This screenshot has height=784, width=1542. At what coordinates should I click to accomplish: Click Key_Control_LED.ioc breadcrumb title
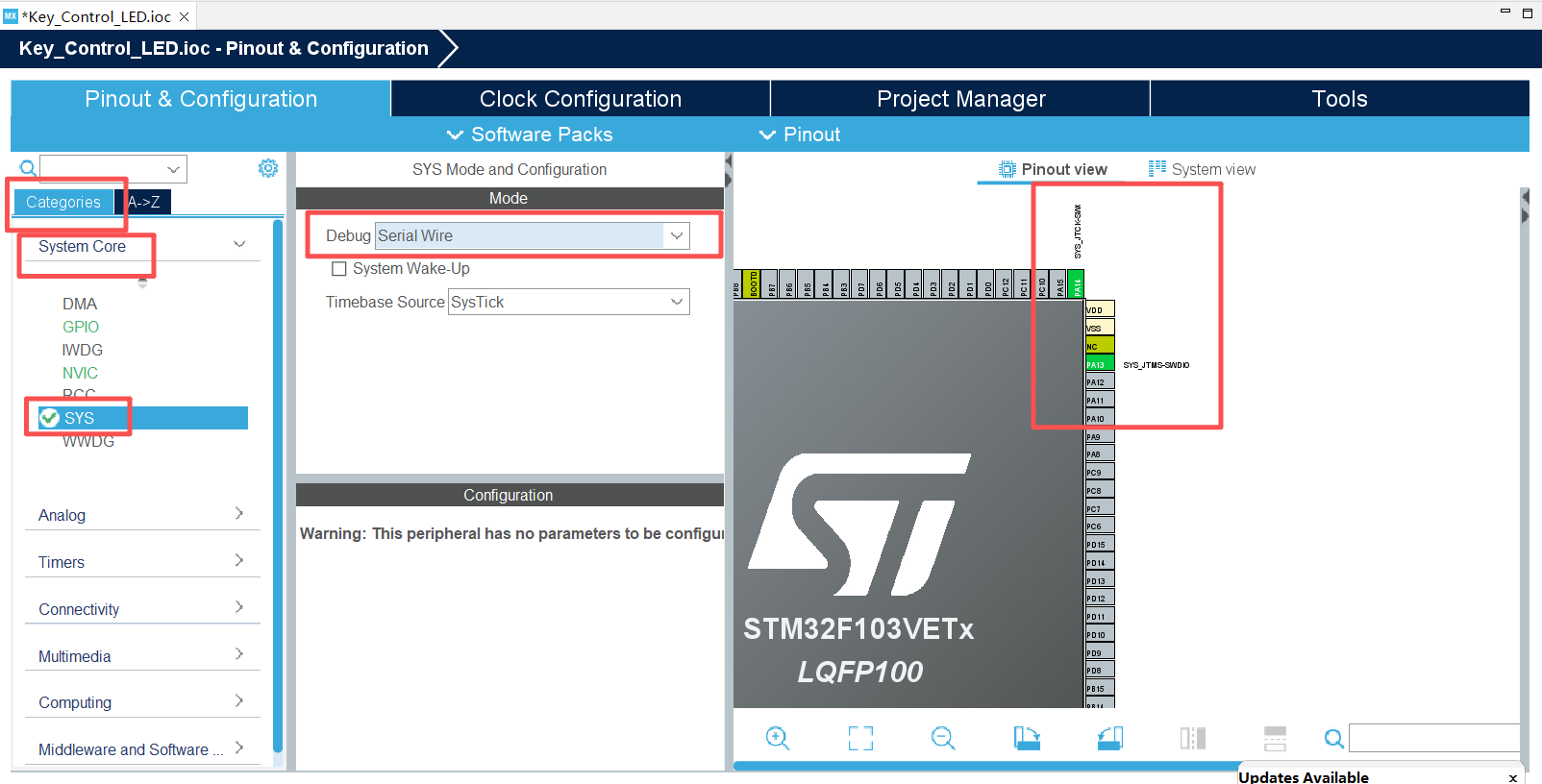tap(223, 48)
